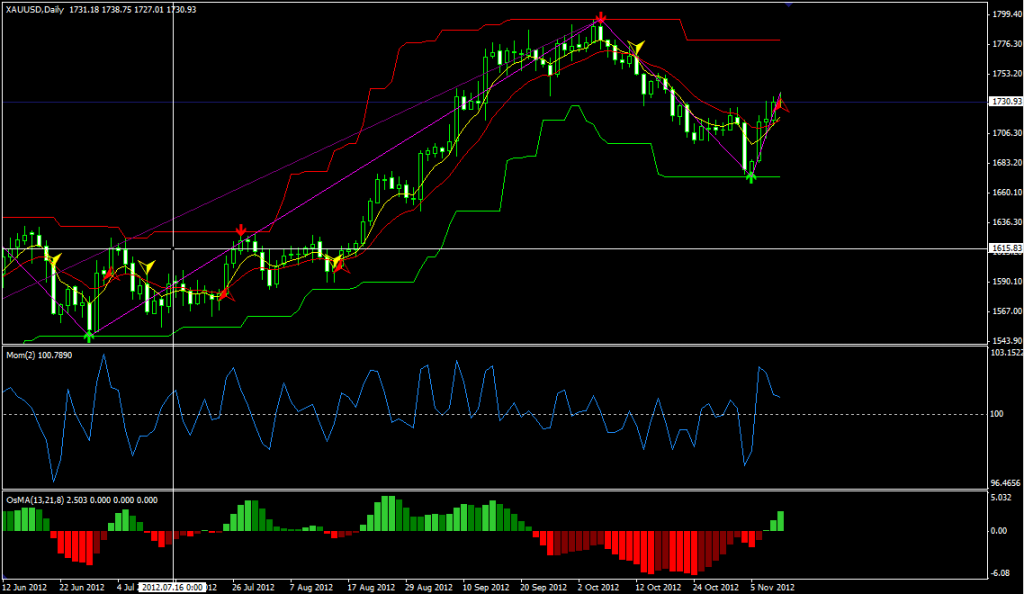The height and width of the screenshot is (594, 1024).
Task: Click date label 22 Jun 2012
Action: [82, 587]
